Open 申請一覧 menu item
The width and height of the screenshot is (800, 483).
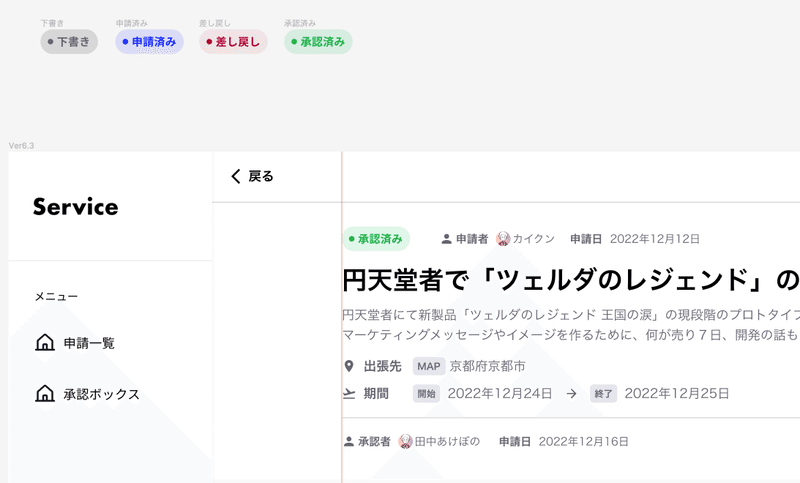tap(89, 343)
